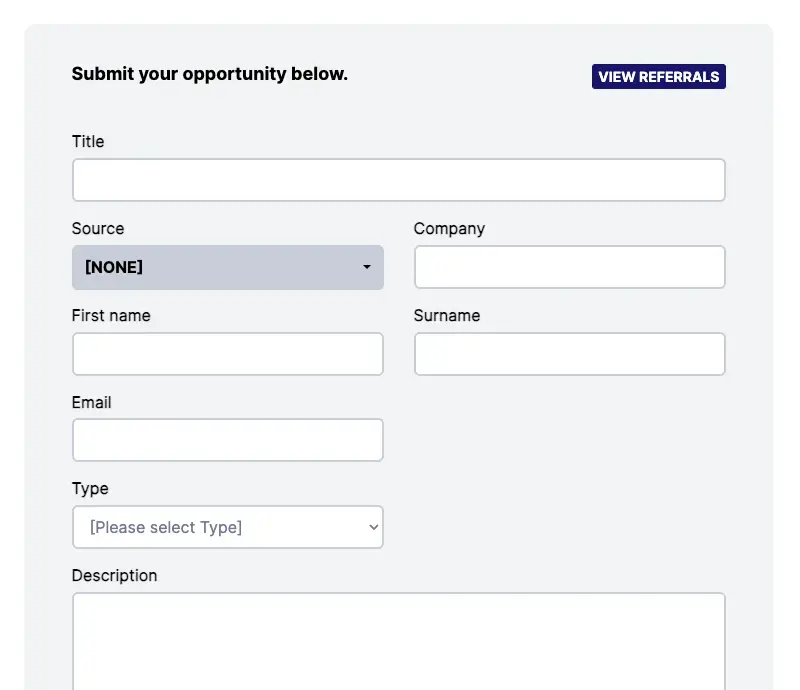The height and width of the screenshot is (690, 800).
Task: Click the Surname label text
Action: [447, 316]
